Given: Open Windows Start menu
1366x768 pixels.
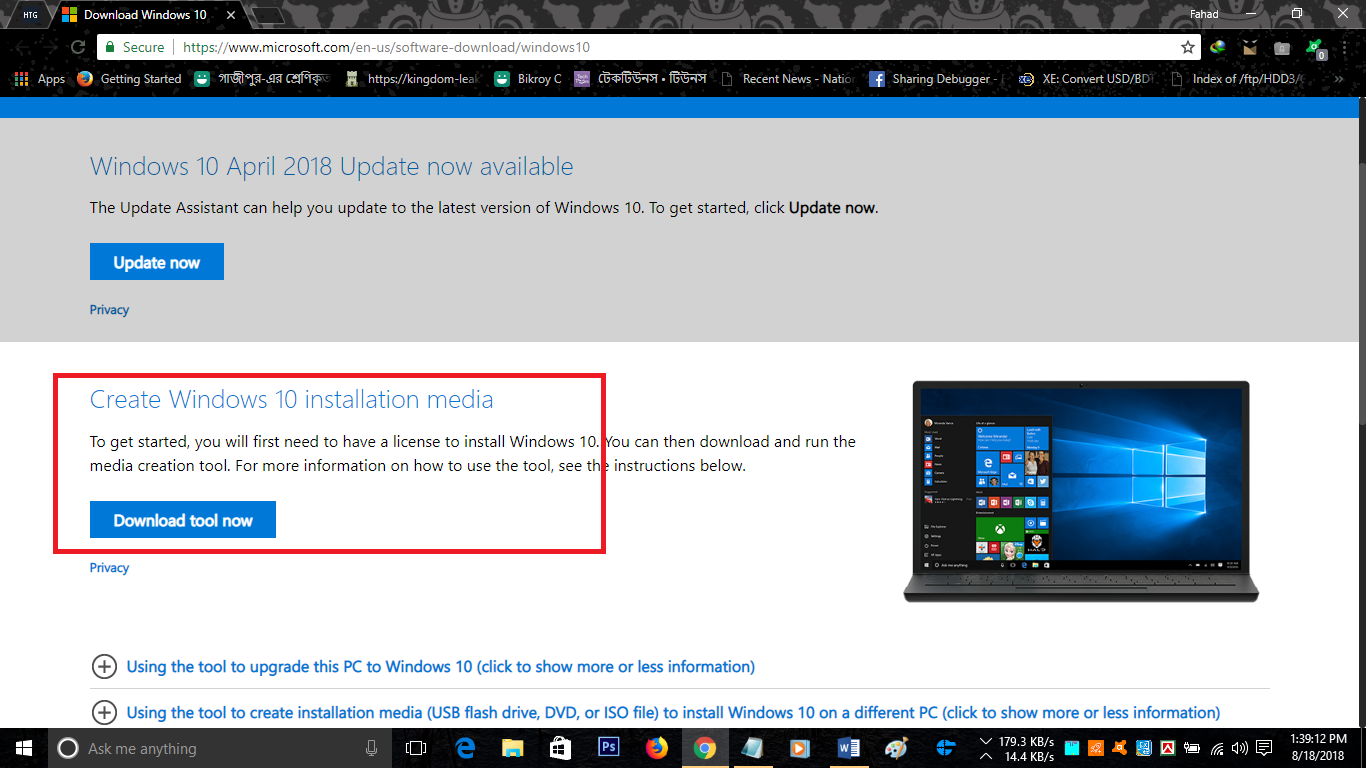Looking at the screenshot, I should tap(24, 748).
